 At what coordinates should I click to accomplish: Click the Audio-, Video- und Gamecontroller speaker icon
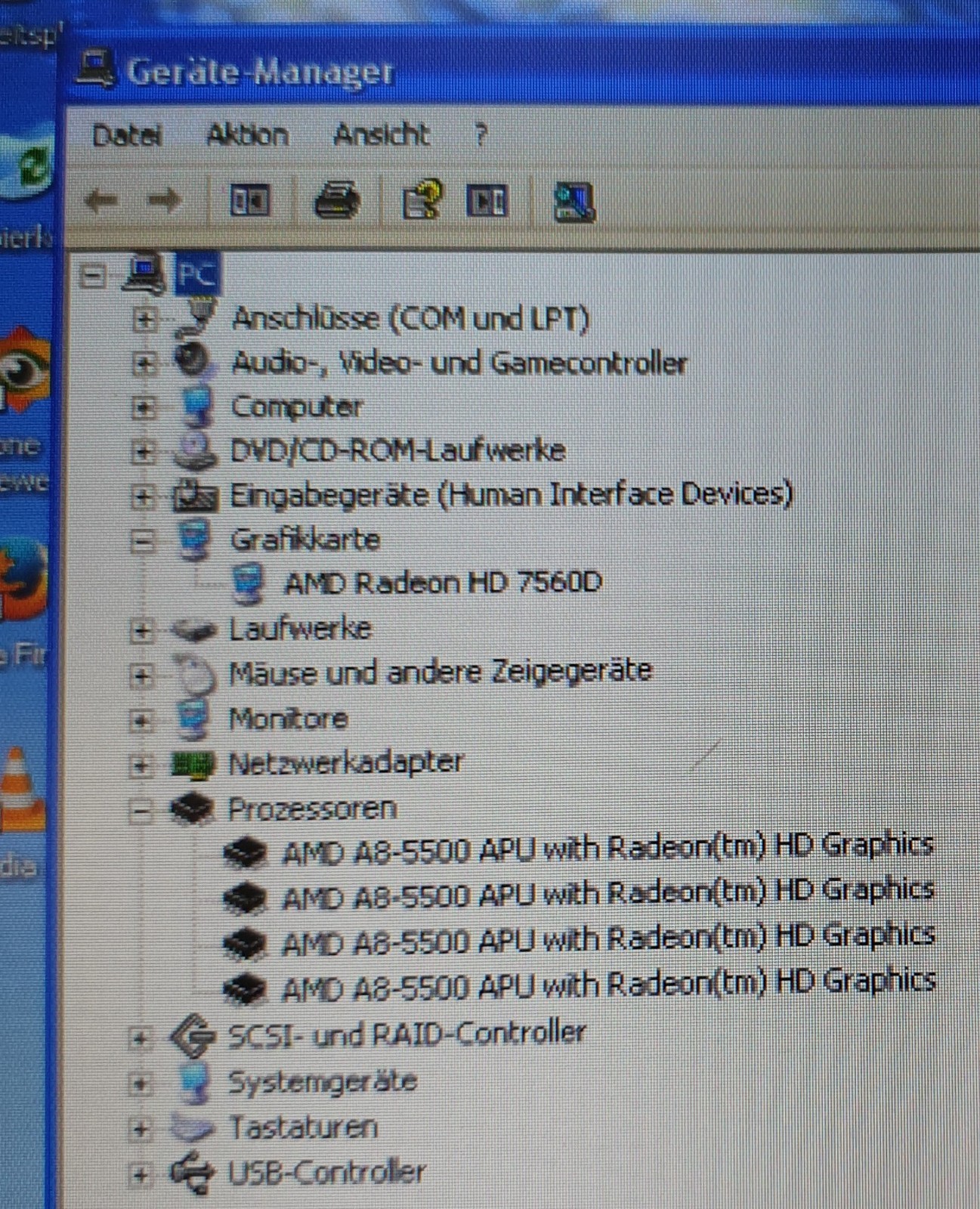pyautogui.click(x=192, y=360)
